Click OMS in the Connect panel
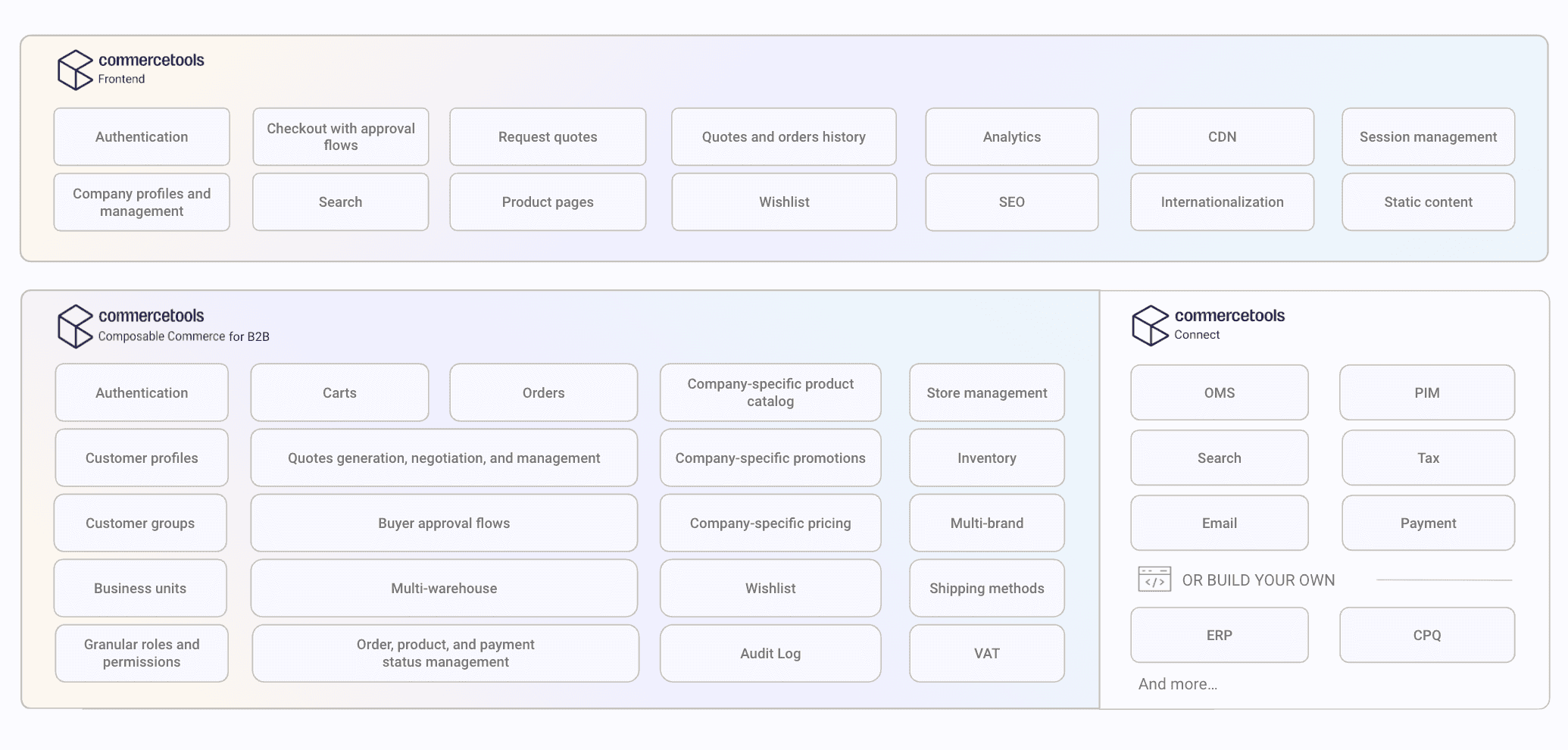1568x750 pixels. [x=1220, y=392]
